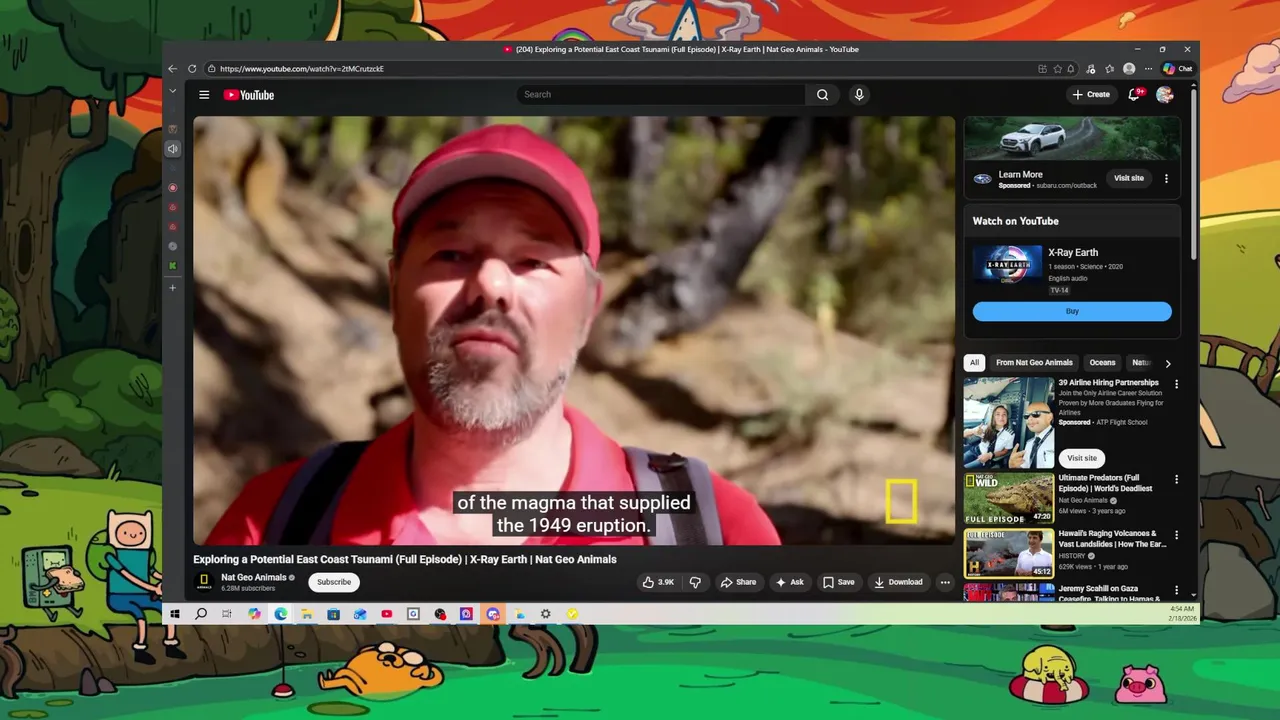This screenshot has height=720, width=1280.
Task: Open options for Ultimate Predators video
Action: 1176,480
